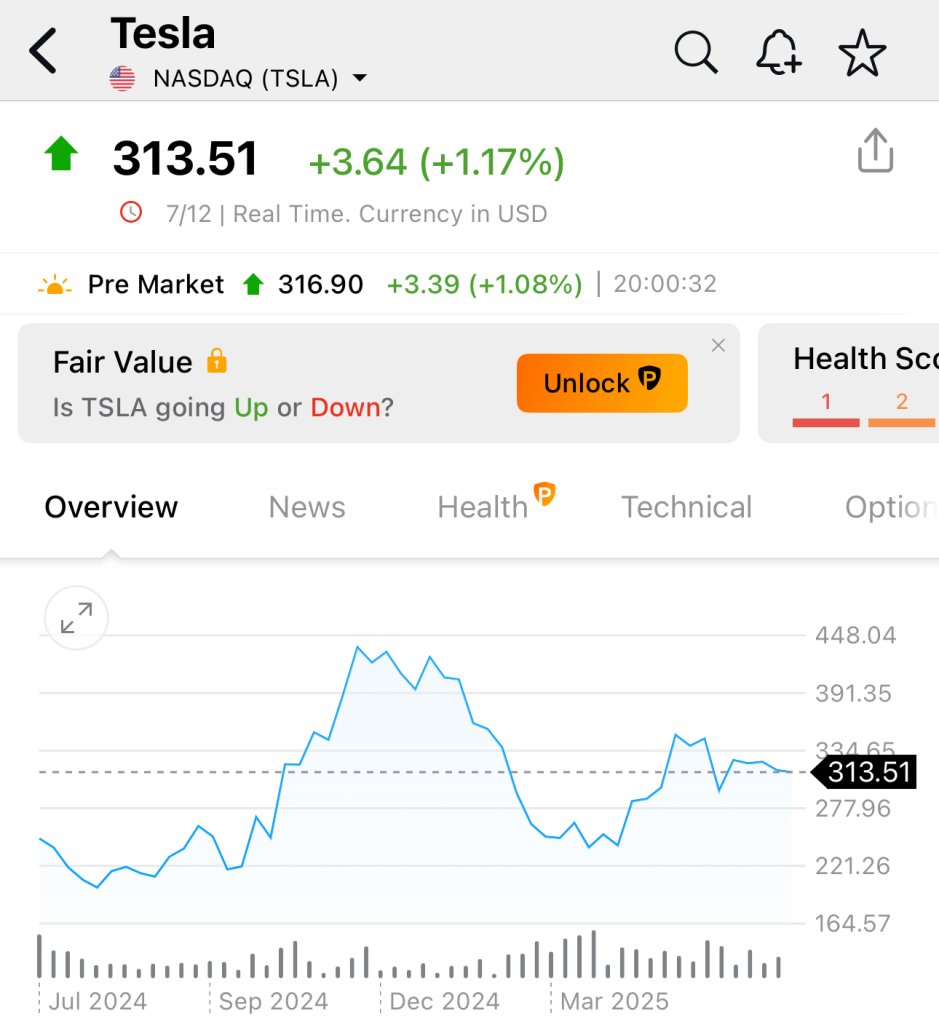
Task: Tap the share icon beside price
Action: (x=875, y=150)
